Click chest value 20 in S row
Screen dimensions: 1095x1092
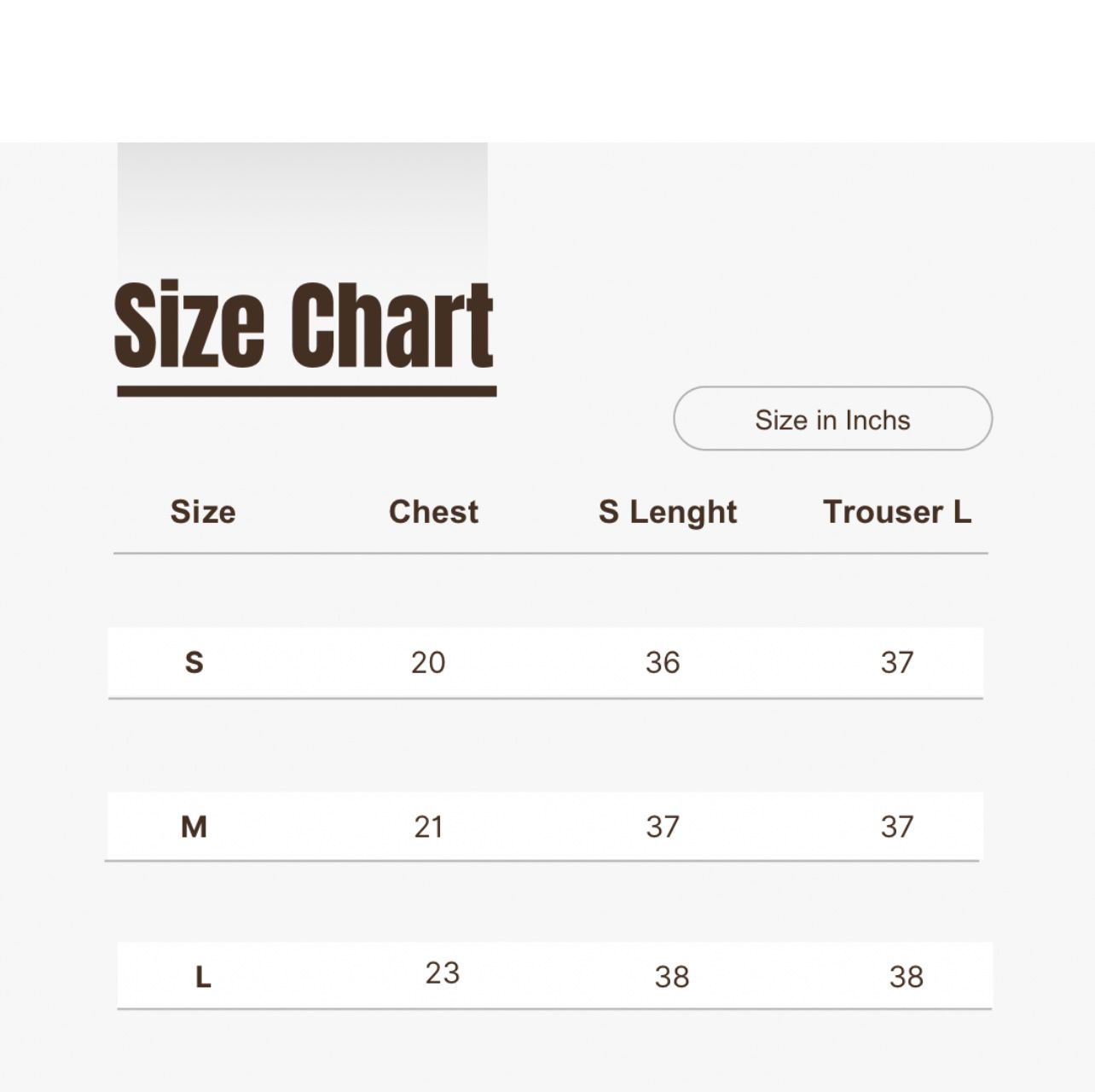click(428, 662)
